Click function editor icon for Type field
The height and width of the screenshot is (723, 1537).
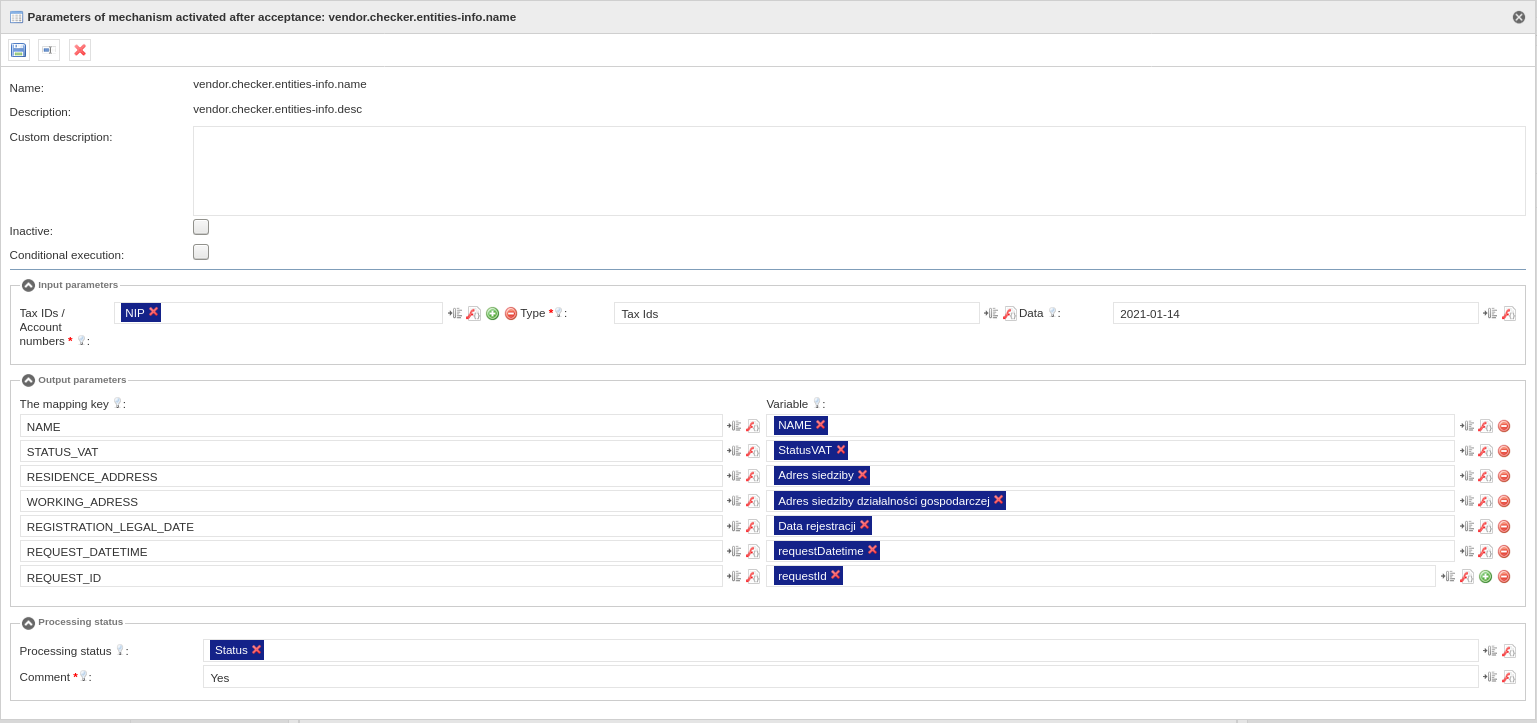click(1010, 313)
